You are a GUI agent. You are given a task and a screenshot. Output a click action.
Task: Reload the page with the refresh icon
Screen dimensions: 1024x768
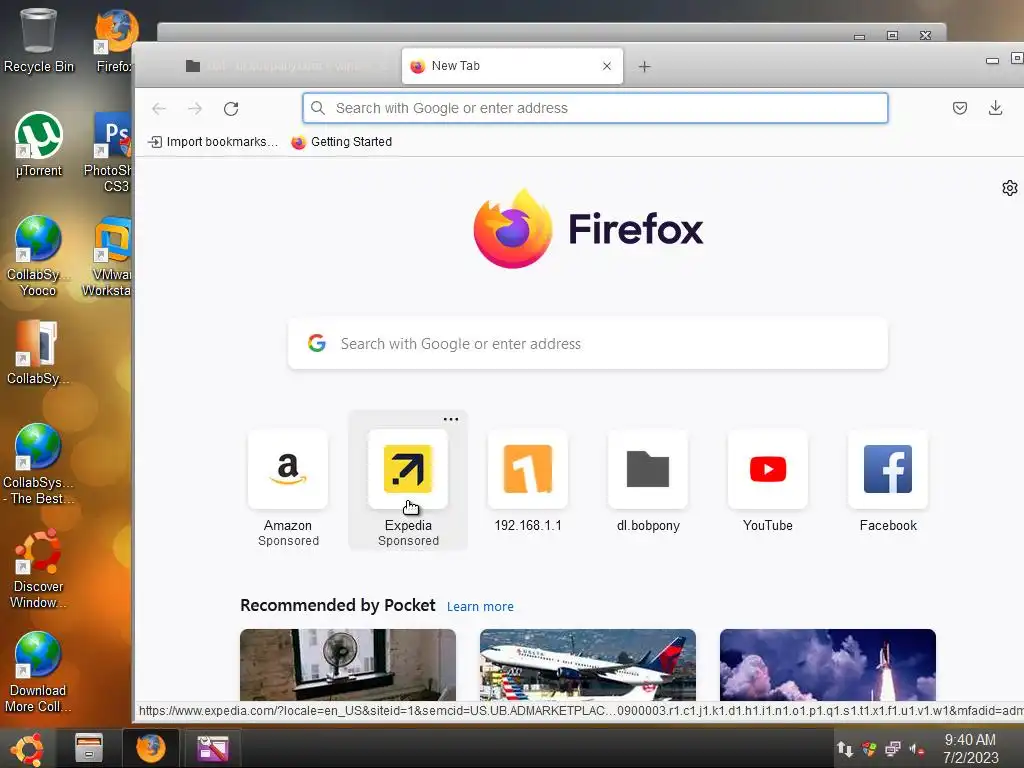coord(231,108)
